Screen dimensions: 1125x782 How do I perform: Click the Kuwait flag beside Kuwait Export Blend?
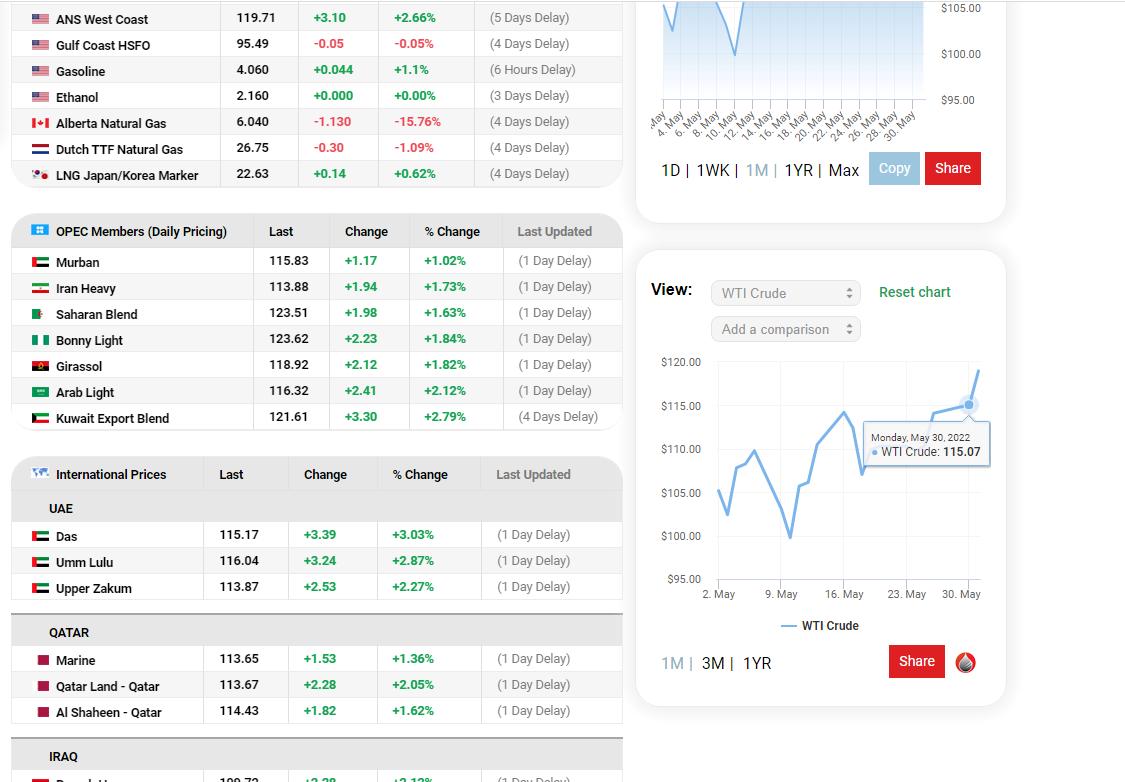pos(40,418)
